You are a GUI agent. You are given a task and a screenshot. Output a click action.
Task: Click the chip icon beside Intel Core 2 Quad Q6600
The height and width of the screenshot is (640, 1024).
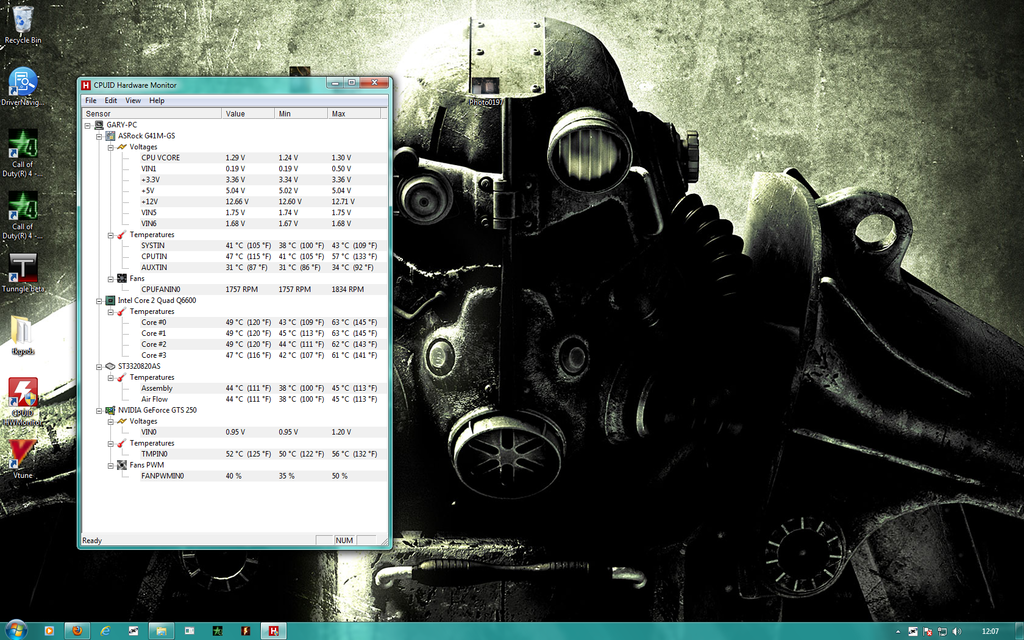tap(111, 300)
